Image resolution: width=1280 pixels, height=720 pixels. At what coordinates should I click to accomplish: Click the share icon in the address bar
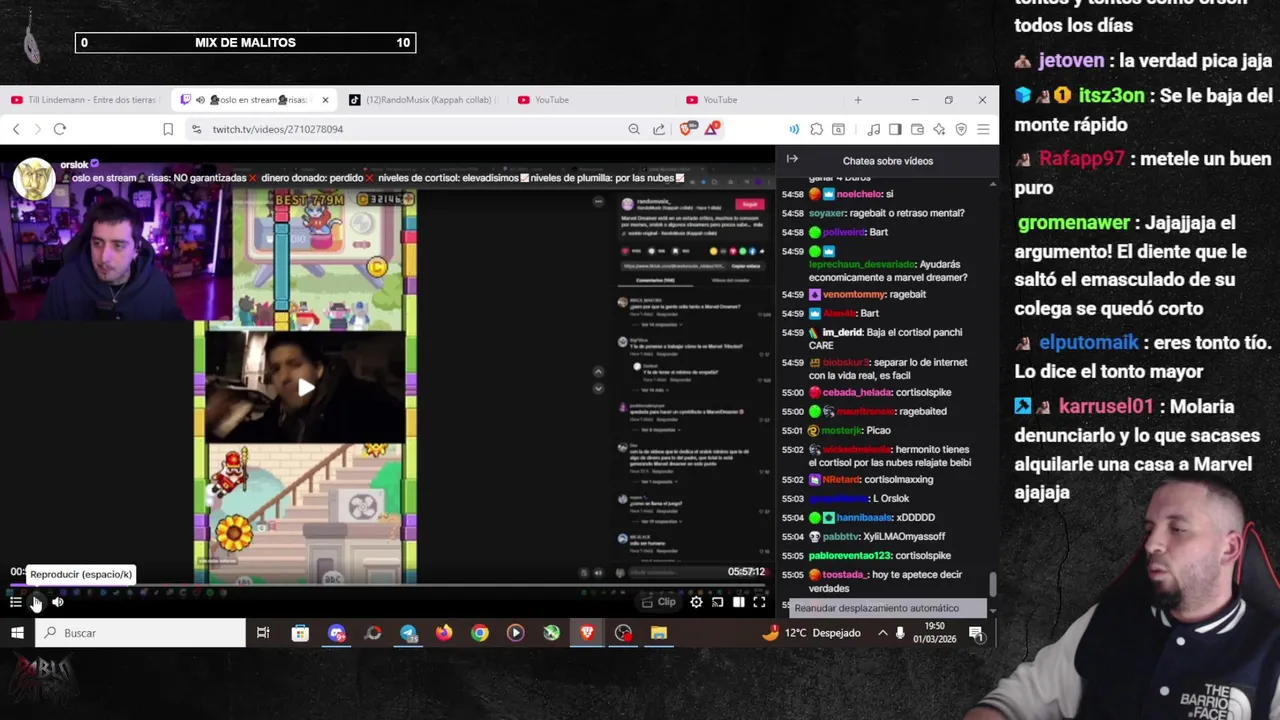click(659, 129)
